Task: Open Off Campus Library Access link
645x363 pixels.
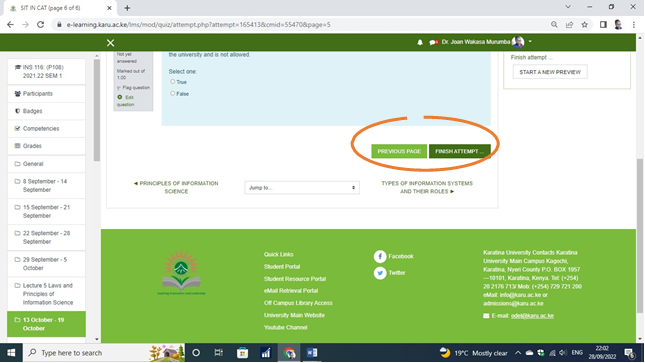Action: pyautogui.click(x=298, y=303)
